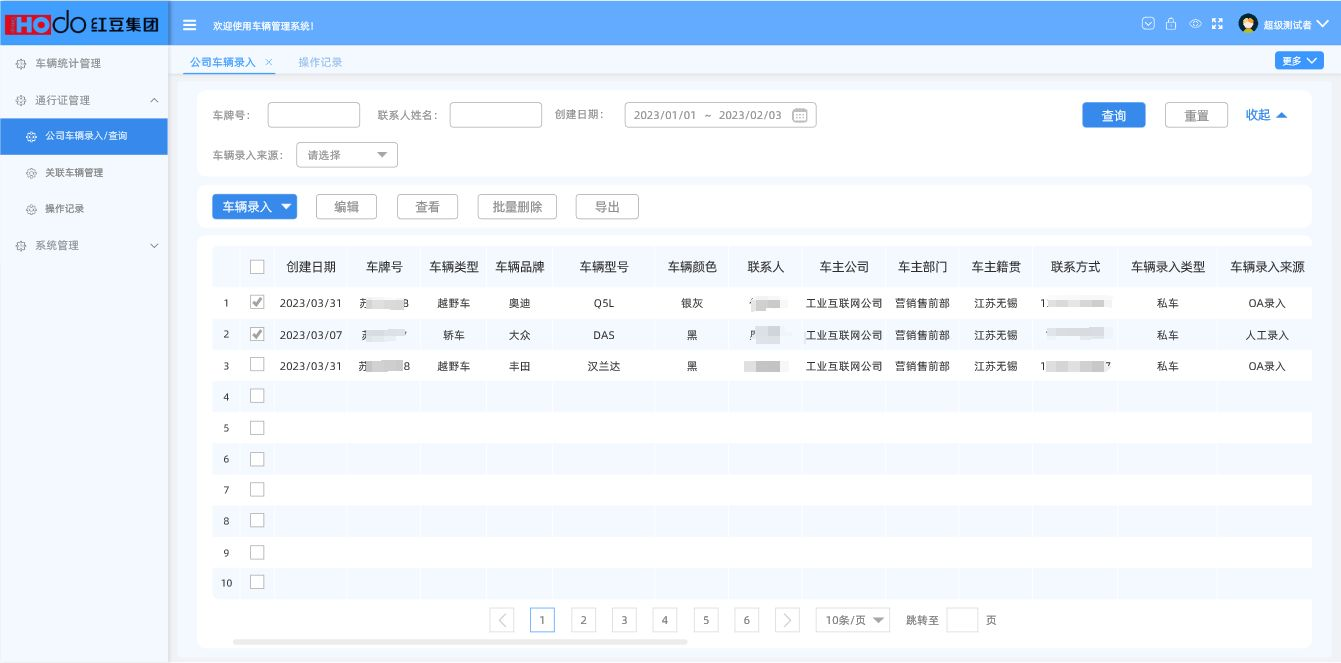
Task: Tick the checkbox in empty row 10
Action: click(x=257, y=582)
